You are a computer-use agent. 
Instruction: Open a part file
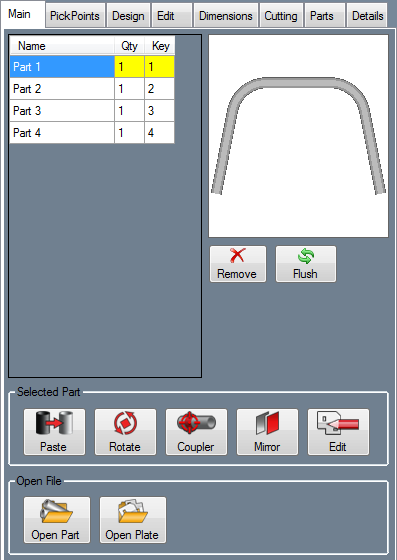point(57,520)
